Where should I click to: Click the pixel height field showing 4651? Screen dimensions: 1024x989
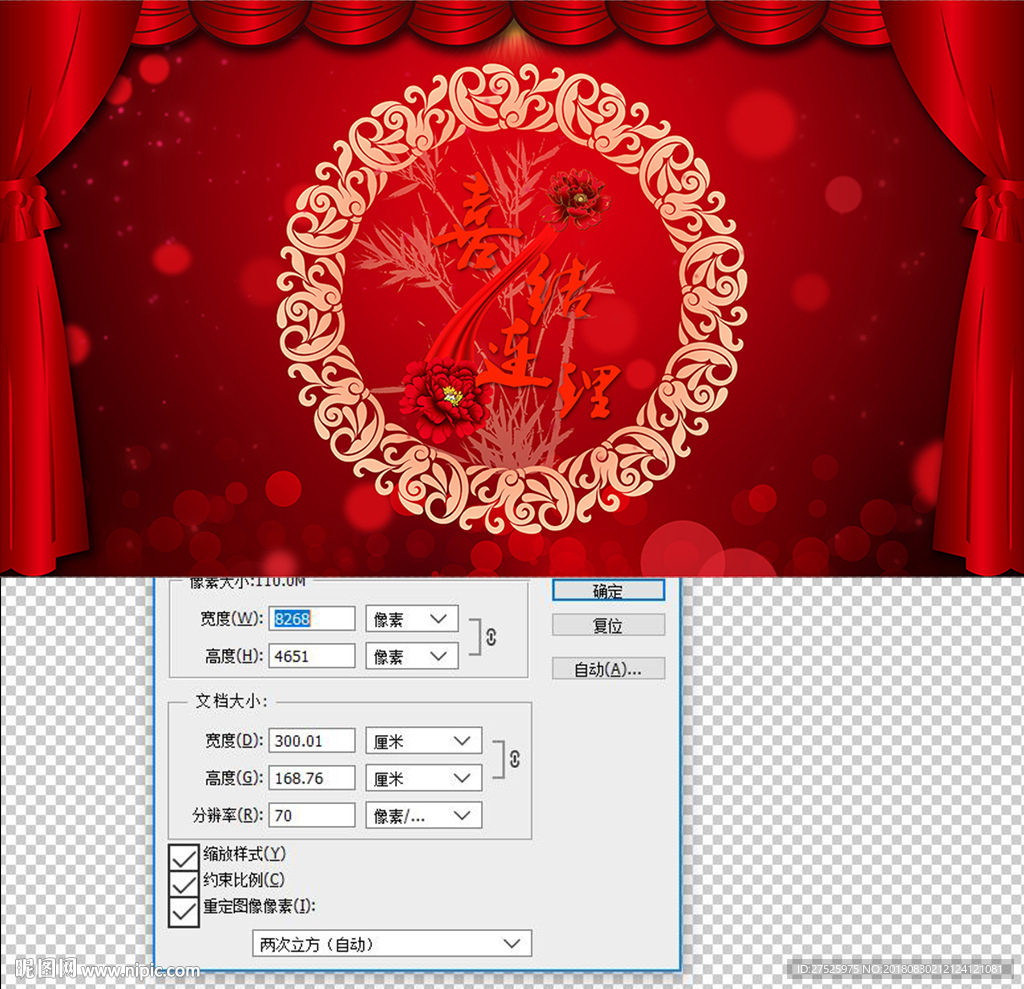point(312,656)
